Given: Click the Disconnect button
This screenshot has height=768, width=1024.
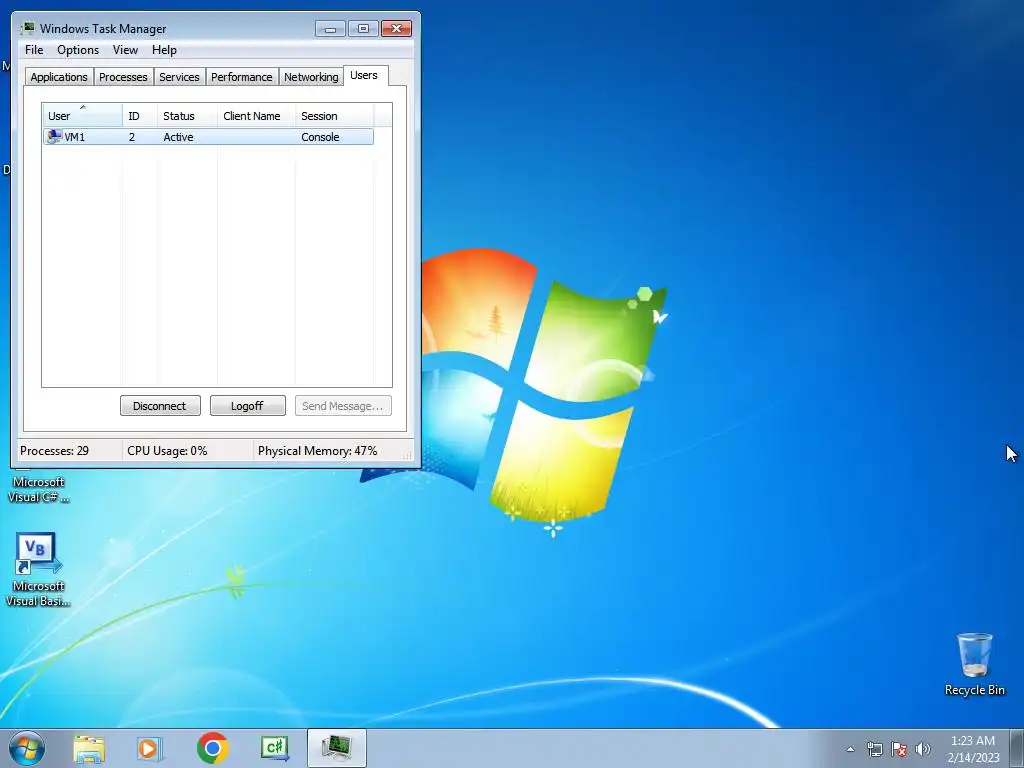Looking at the screenshot, I should pos(160,406).
